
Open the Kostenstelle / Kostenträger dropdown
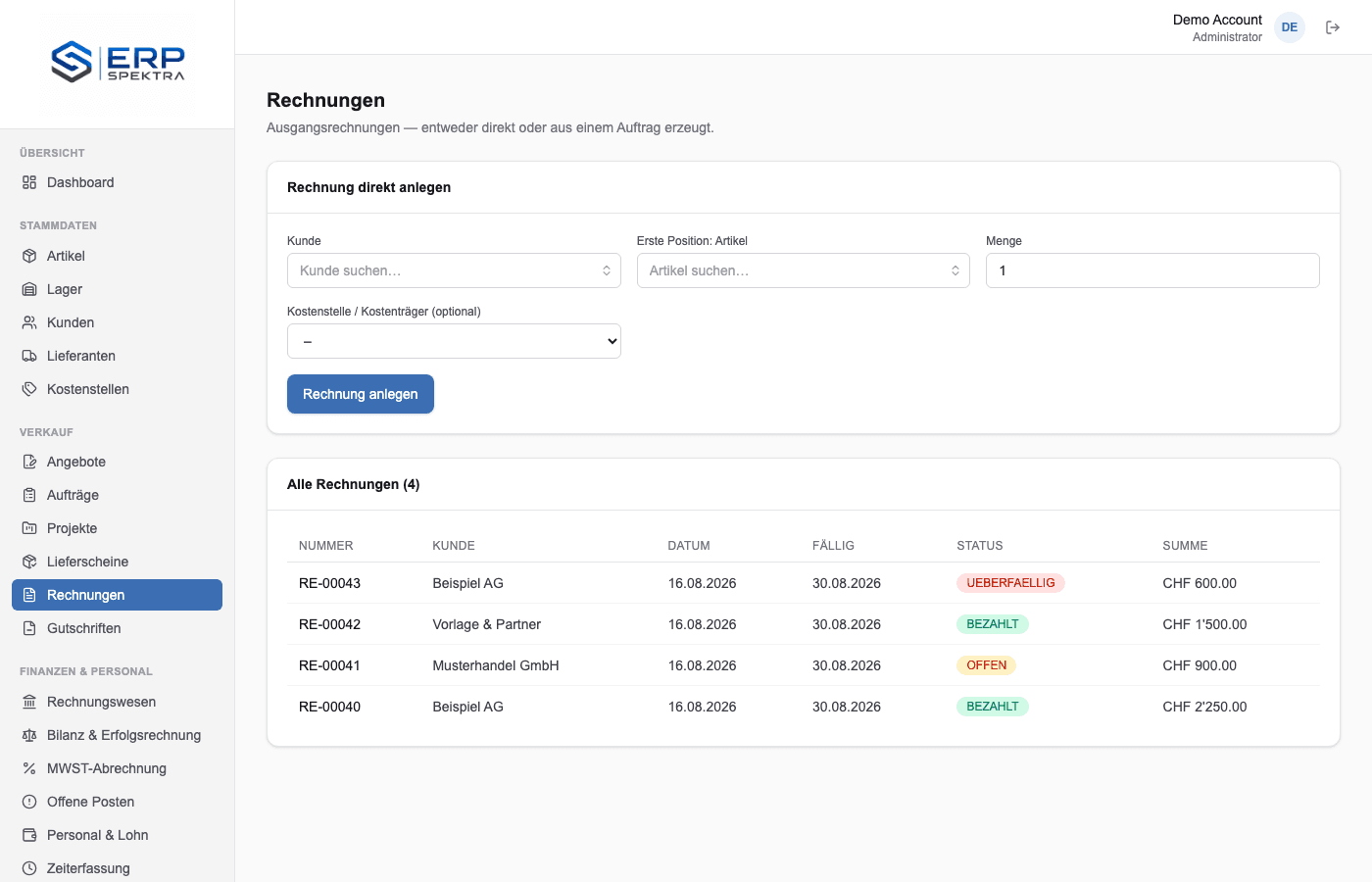(454, 341)
